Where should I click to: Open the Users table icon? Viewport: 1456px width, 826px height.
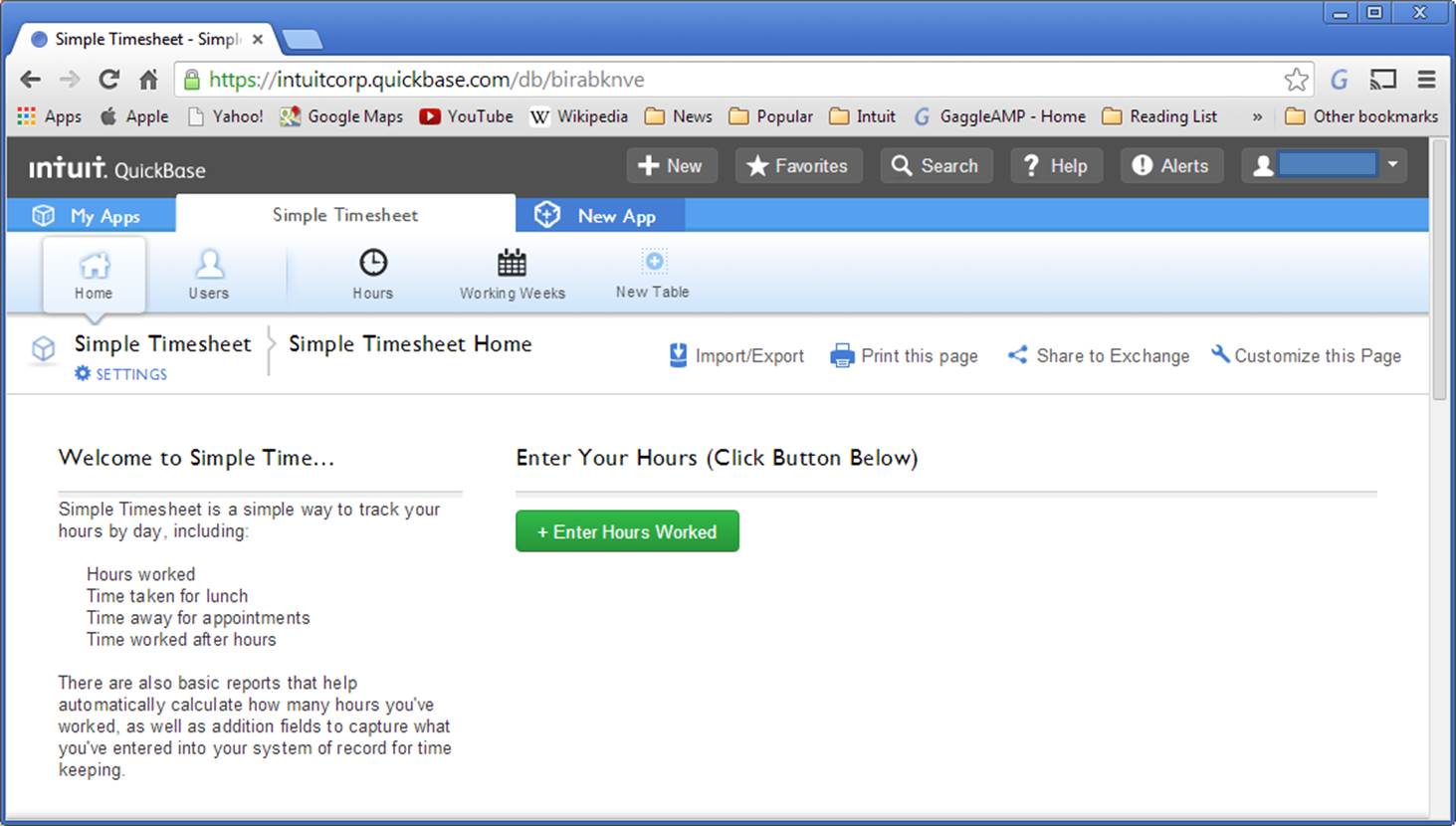[x=209, y=275]
